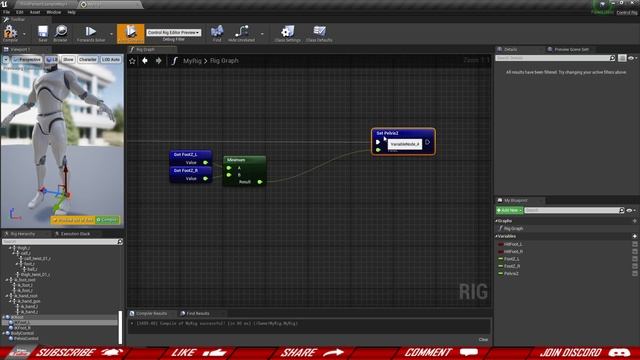This screenshot has width=640, height=360.
Task: Click the viewport Show button
Action: (68, 60)
